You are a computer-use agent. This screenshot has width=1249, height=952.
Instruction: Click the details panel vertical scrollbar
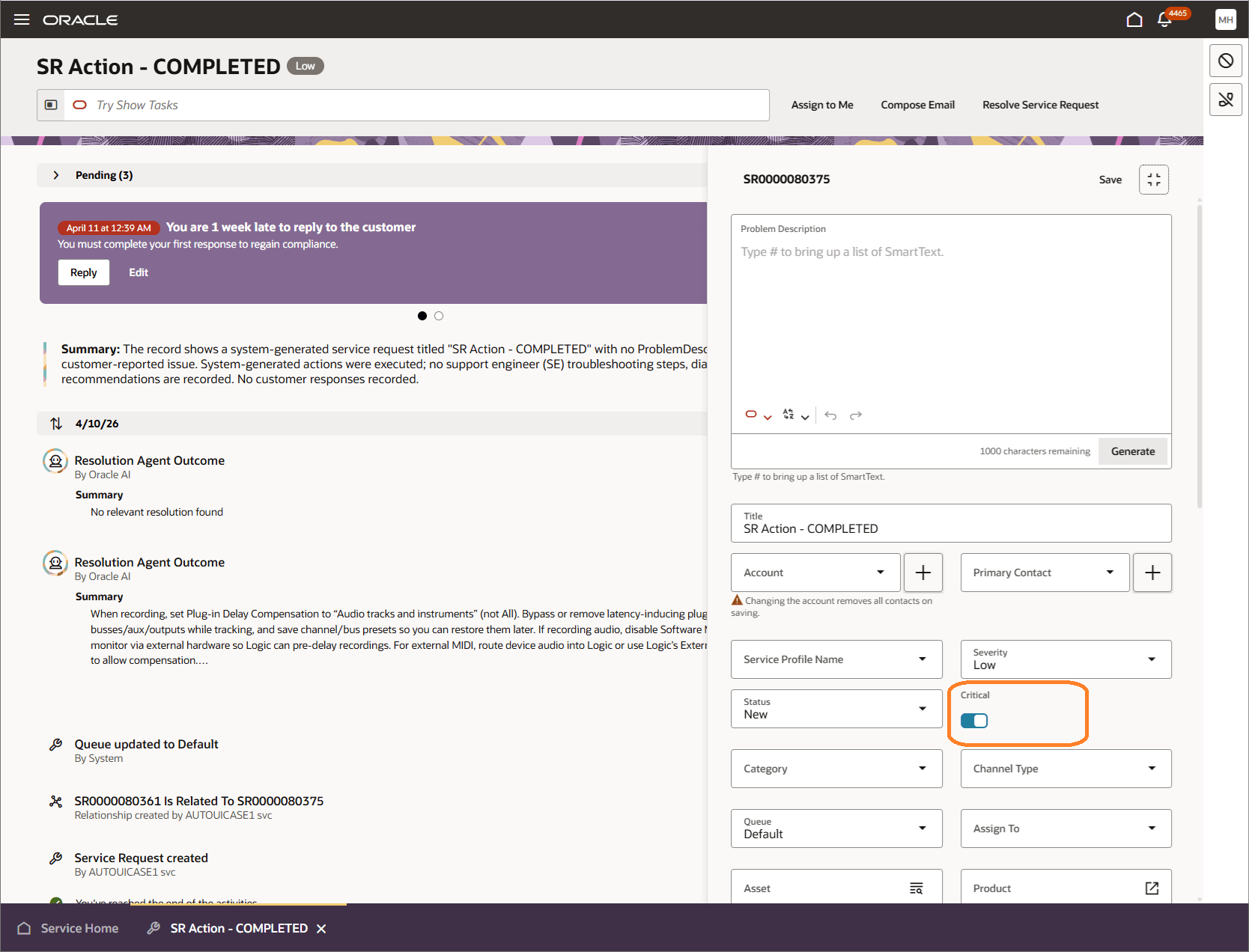1199,356
